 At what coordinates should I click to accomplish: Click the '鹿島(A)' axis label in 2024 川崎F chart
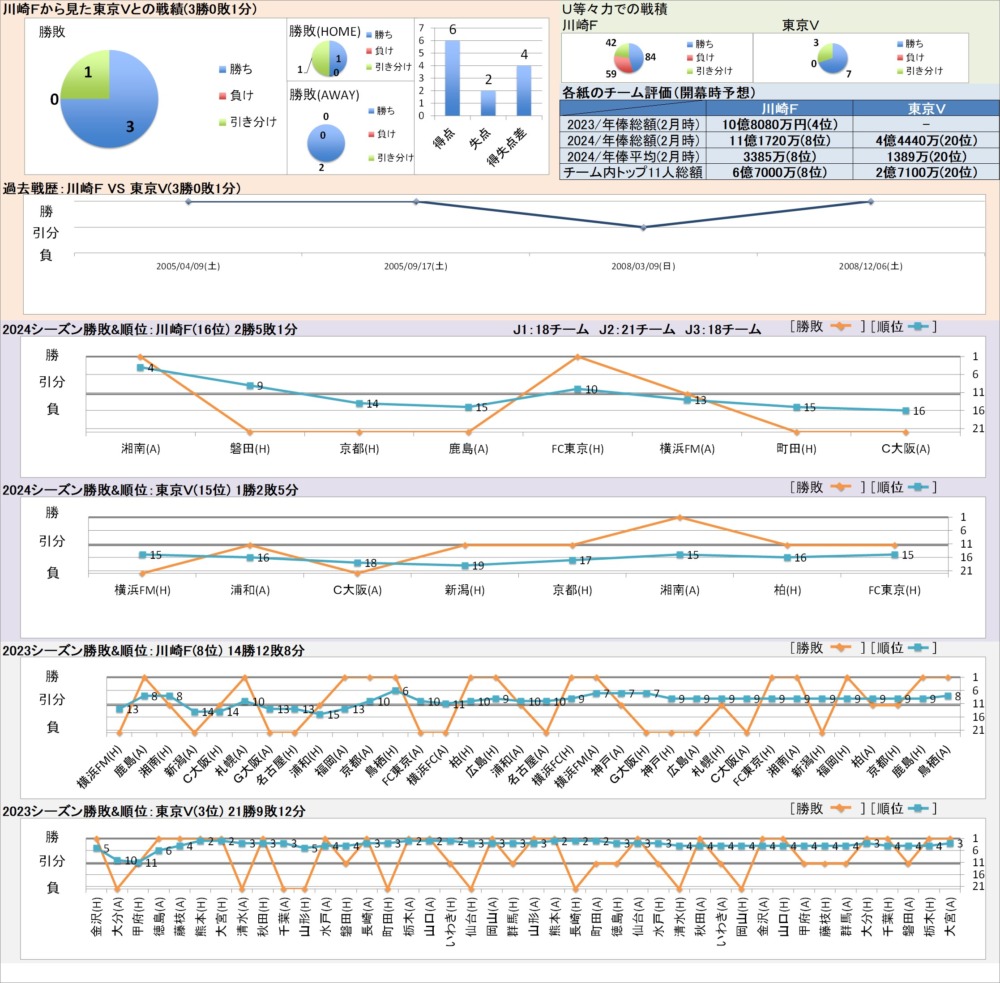click(468, 448)
